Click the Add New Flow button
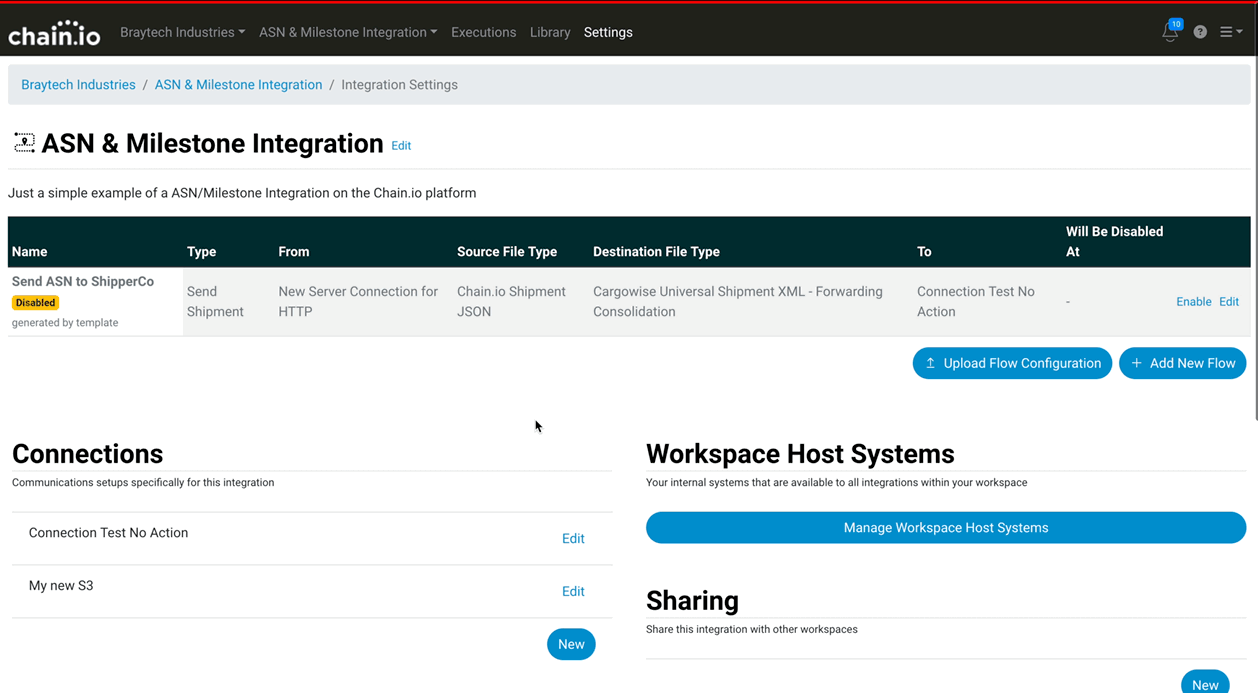The height and width of the screenshot is (693, 1258). (x=1182, y=363)
